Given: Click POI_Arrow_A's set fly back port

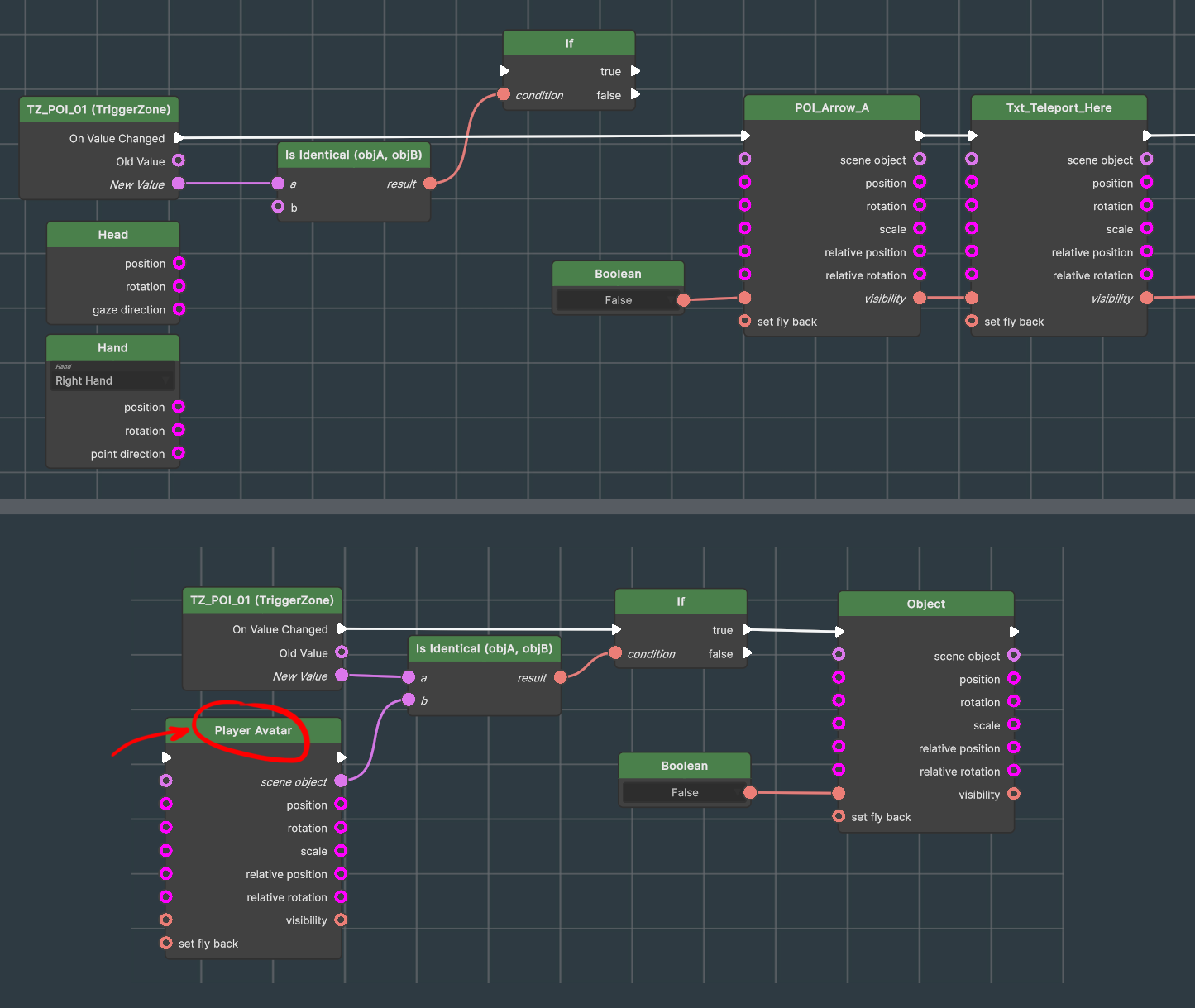Looking at the screenshot, I should (x=745, y=321).
